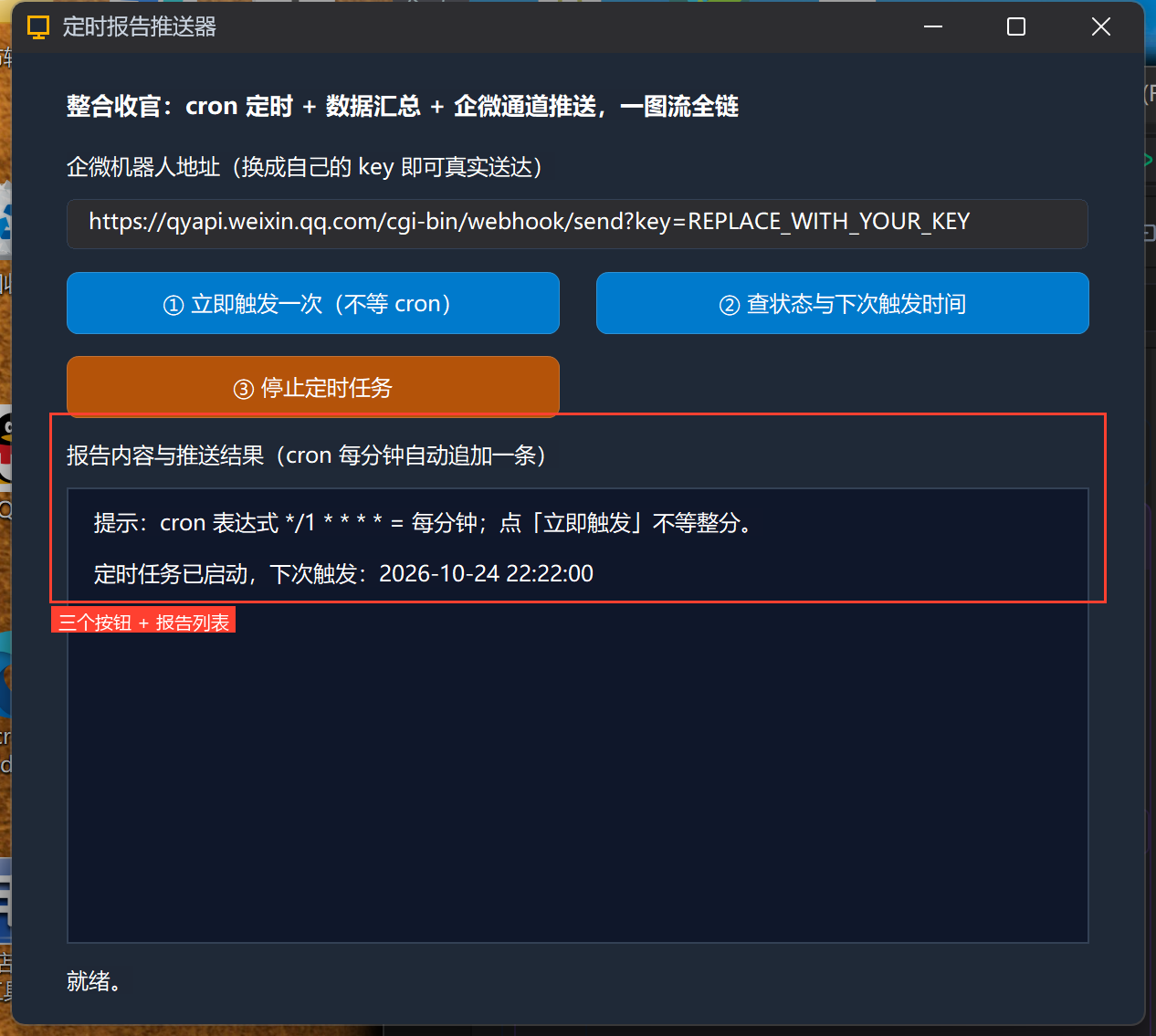Click the 整合收官 heading text
This screenshot has width=1156, height=1036.
[402, 106]
